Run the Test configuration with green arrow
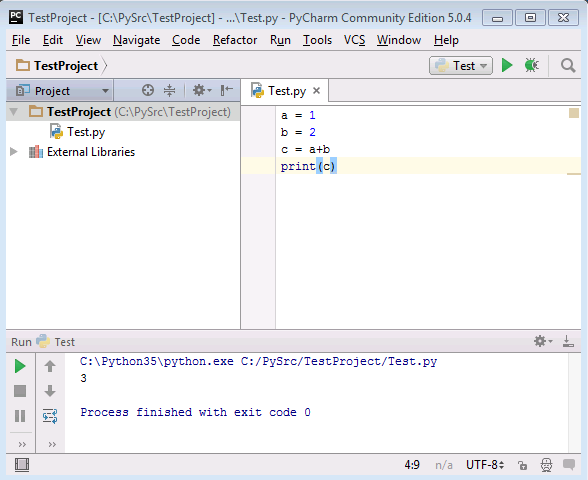Image resolution: width=588 pixels, height=480 pixels. [x=507, y=65]
